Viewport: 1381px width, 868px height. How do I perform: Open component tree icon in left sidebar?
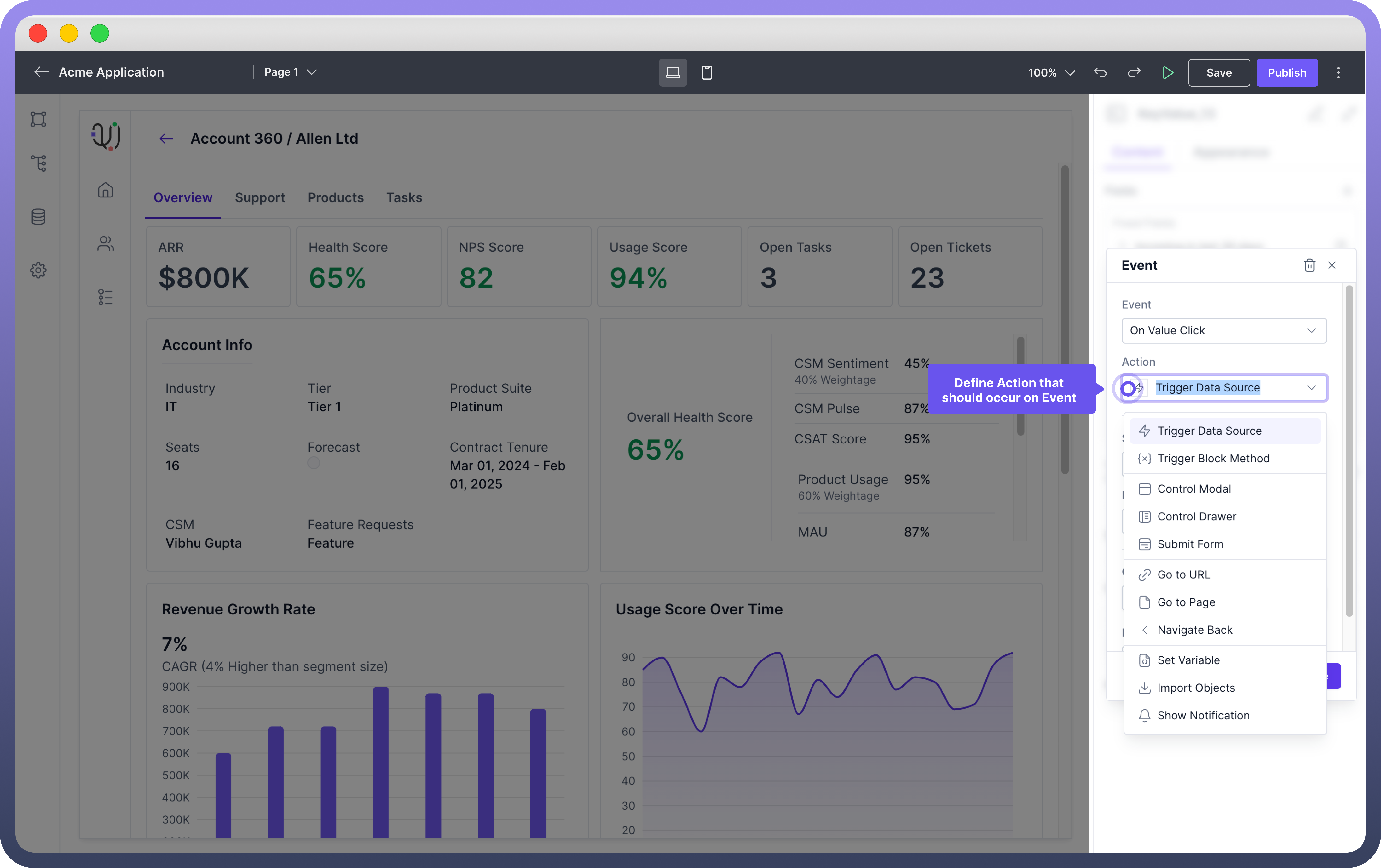(38, 163)
